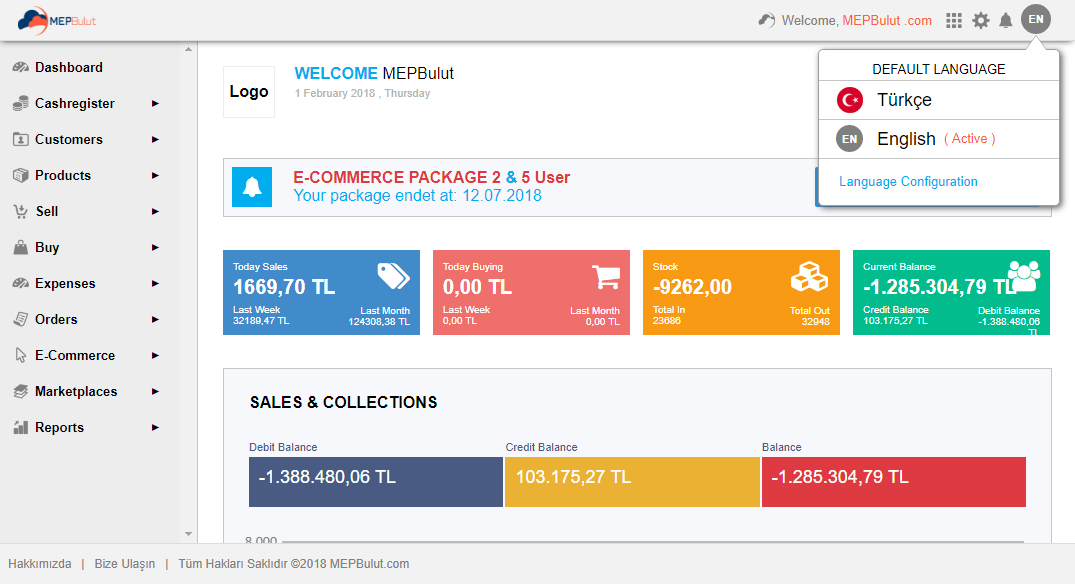
Task: Click the Dashboard gauge icon in sidebar
Action: 21,67
